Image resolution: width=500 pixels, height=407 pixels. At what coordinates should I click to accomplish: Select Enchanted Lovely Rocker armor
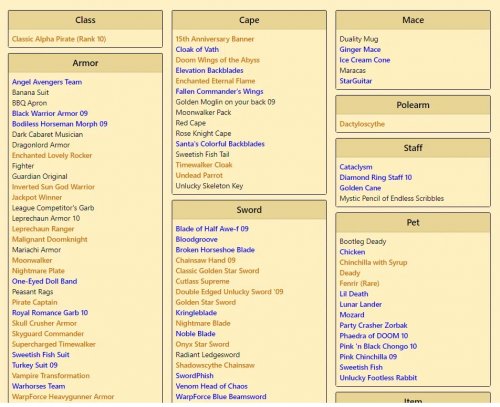click(x=52, y=155)
